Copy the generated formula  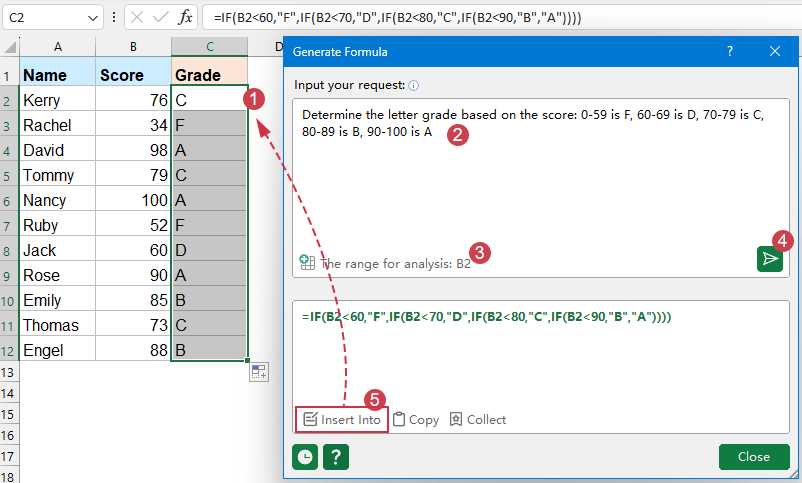(x=415, y=420)
